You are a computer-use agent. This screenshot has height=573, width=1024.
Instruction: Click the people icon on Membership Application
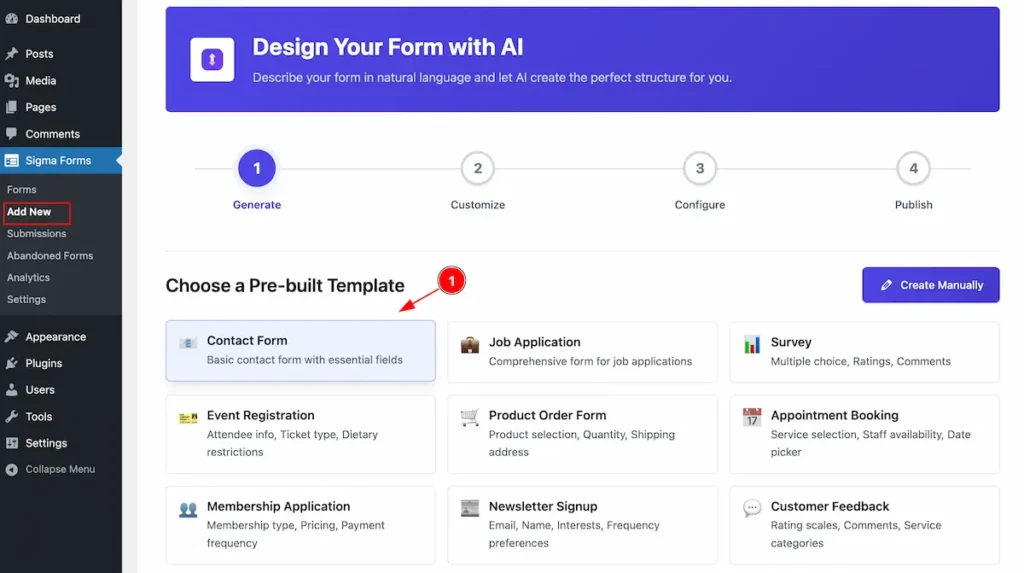tap(188, 509)
